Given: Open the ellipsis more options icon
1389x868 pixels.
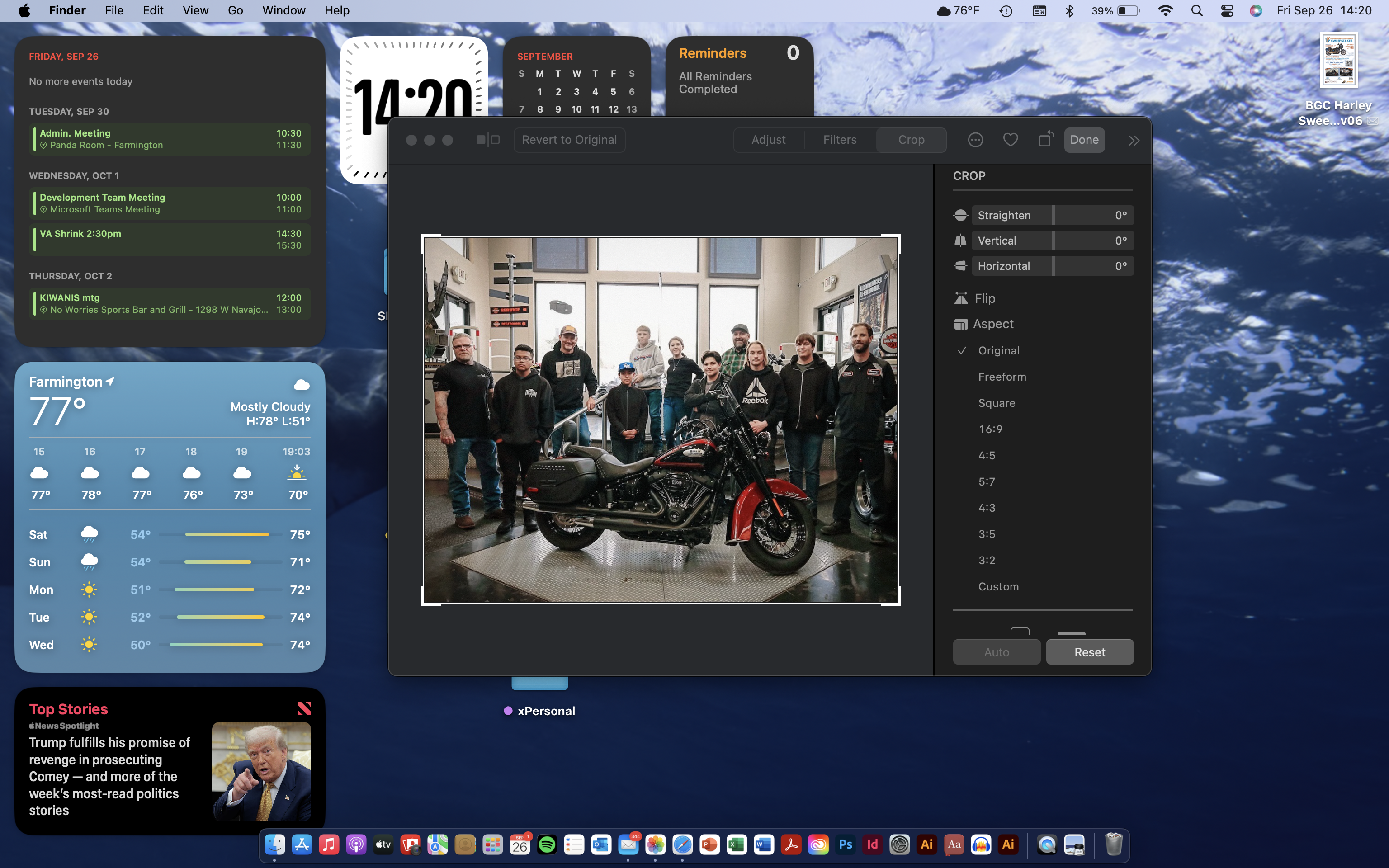Looking at the screenshot, I should [x=975, y=140].
